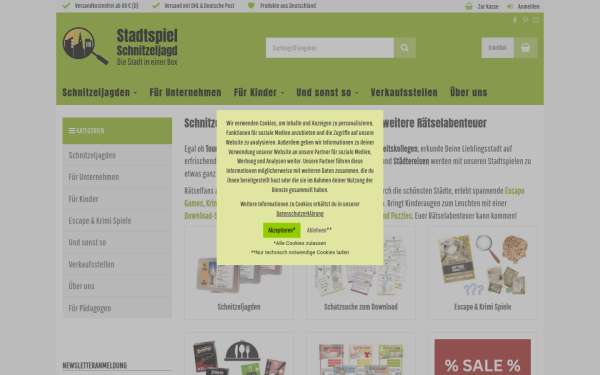The width and height of the screenshot is (600, 375).
Task: Click the search magnifier button
Action: pyautogui.click(x=404, y=48)
